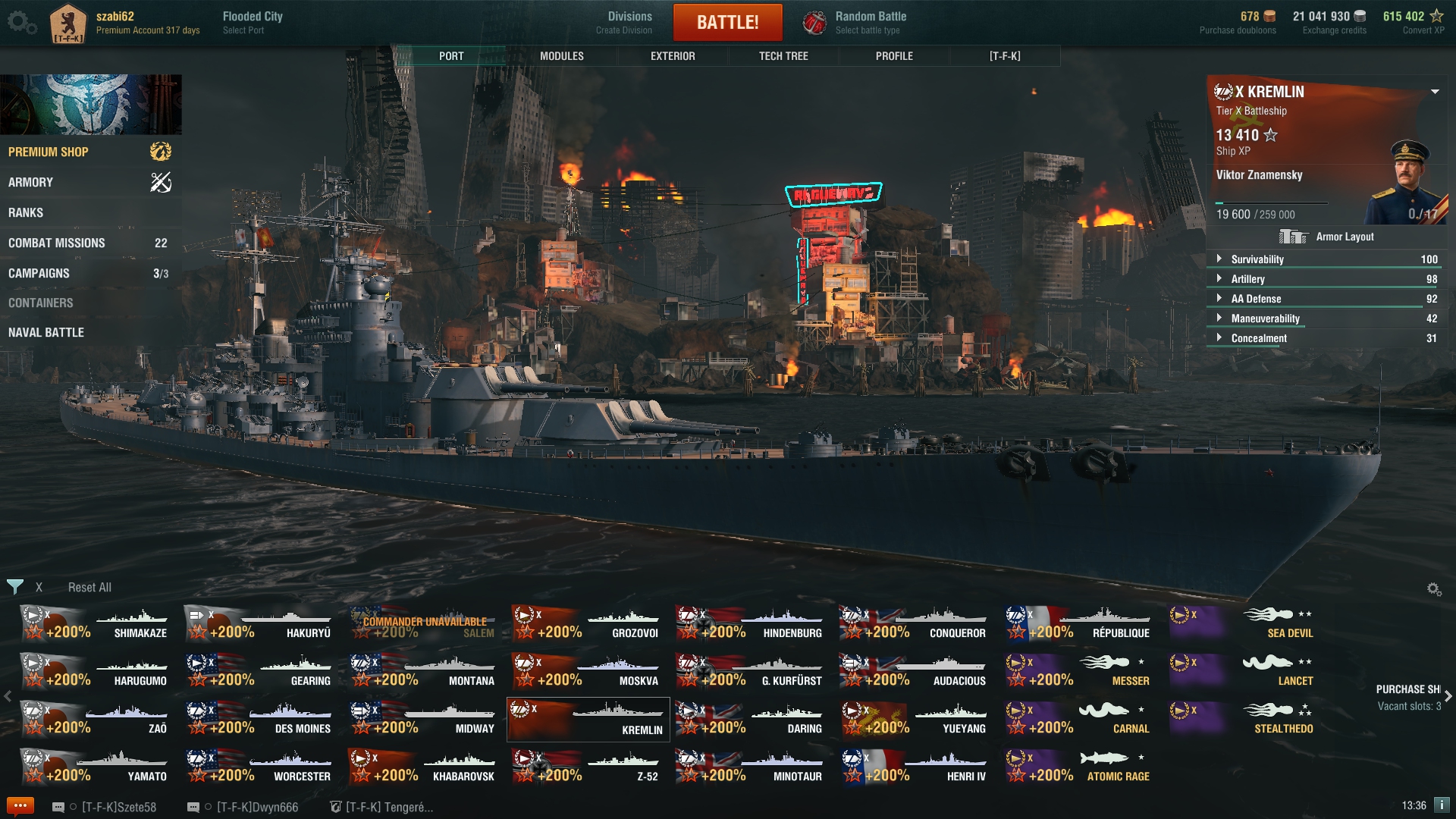Click Reset All filters
Viewport: 1456px width, 819px height.
(x=89, y=587)
